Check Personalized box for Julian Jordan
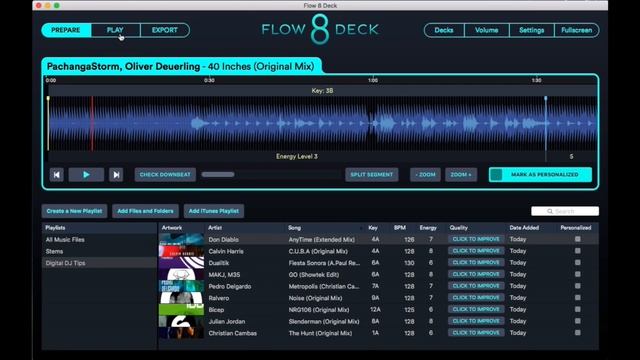The height and width of the screenshot is (360, 640). pyautogui.click(x=578, y=321)
